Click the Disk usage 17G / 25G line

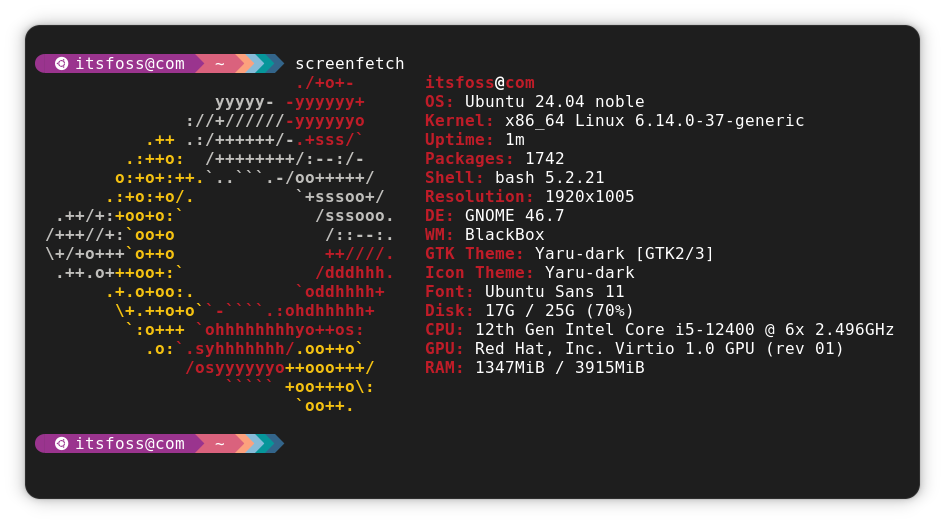click(530, 311)
